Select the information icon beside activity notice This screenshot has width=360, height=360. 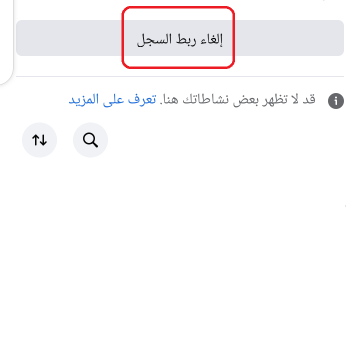coord(336,101)
